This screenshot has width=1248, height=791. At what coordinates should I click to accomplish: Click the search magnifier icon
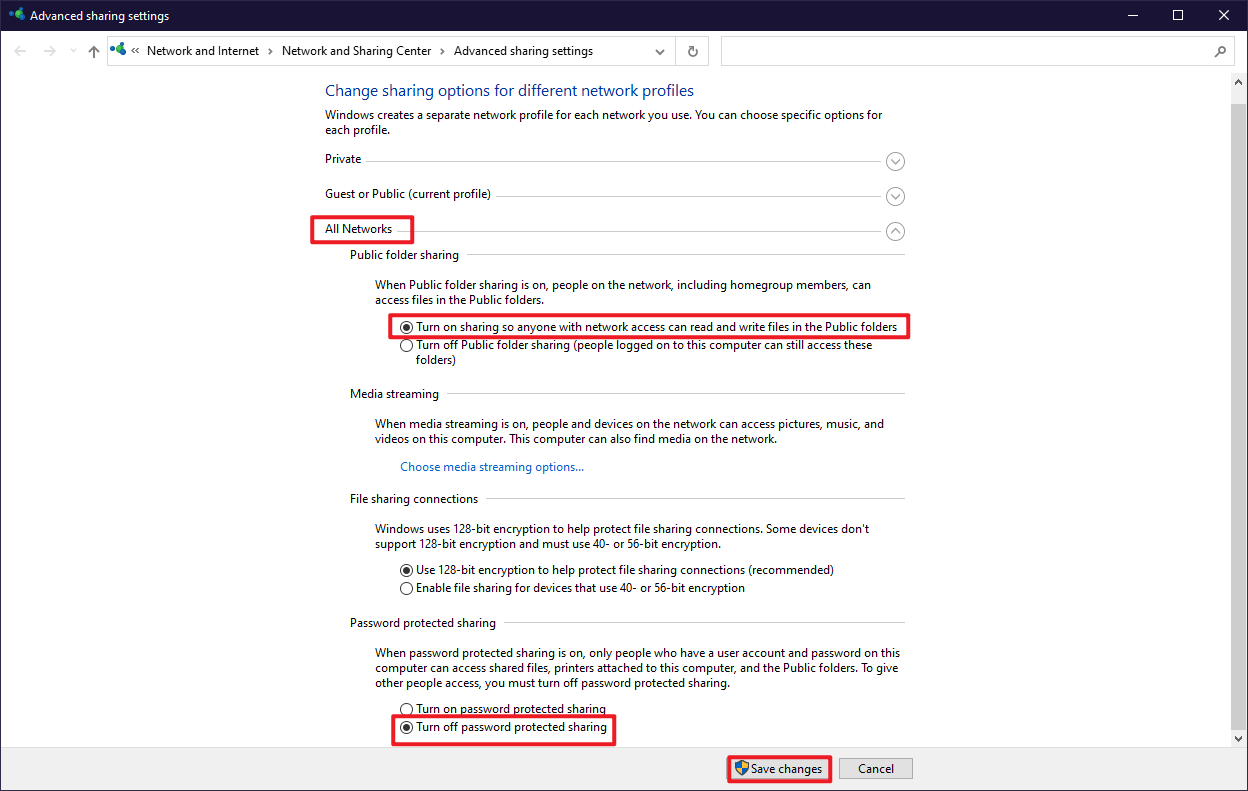(1220, 51)
